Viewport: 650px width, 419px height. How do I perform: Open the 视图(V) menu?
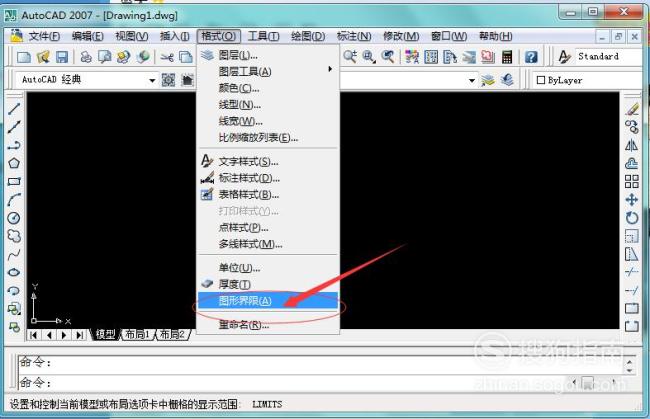click(131, 36)
